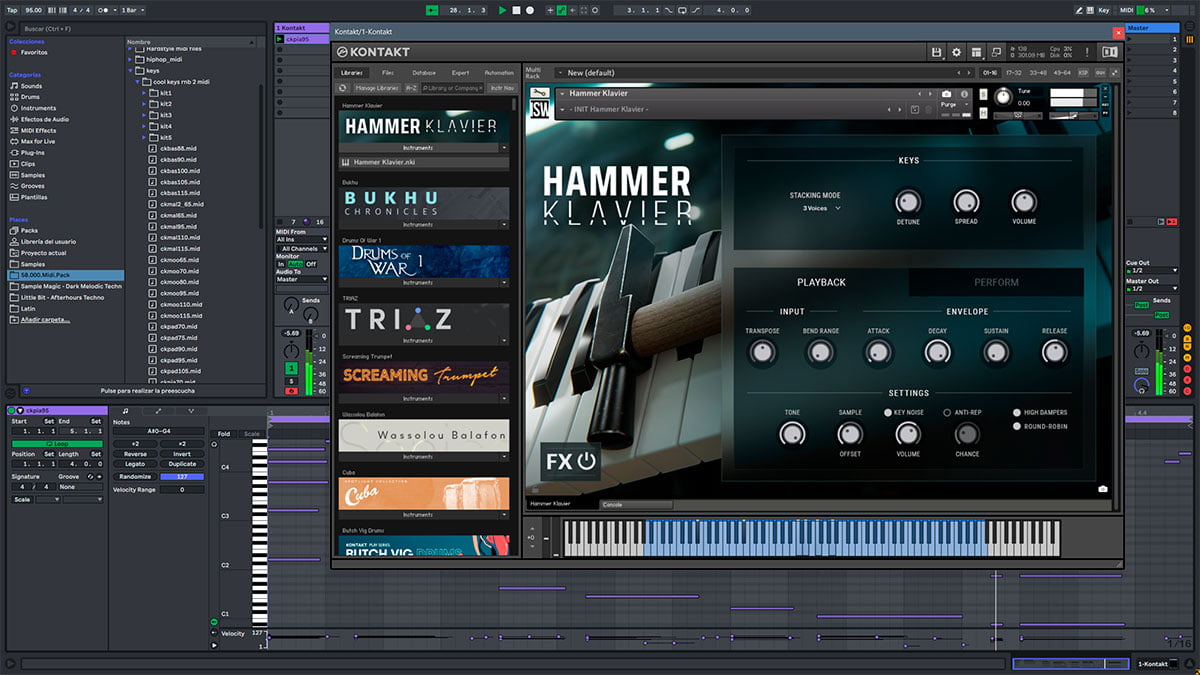Click the Kontakt minimized view icon
Screen dimensions: 1200x675
(x=997, y=52)
